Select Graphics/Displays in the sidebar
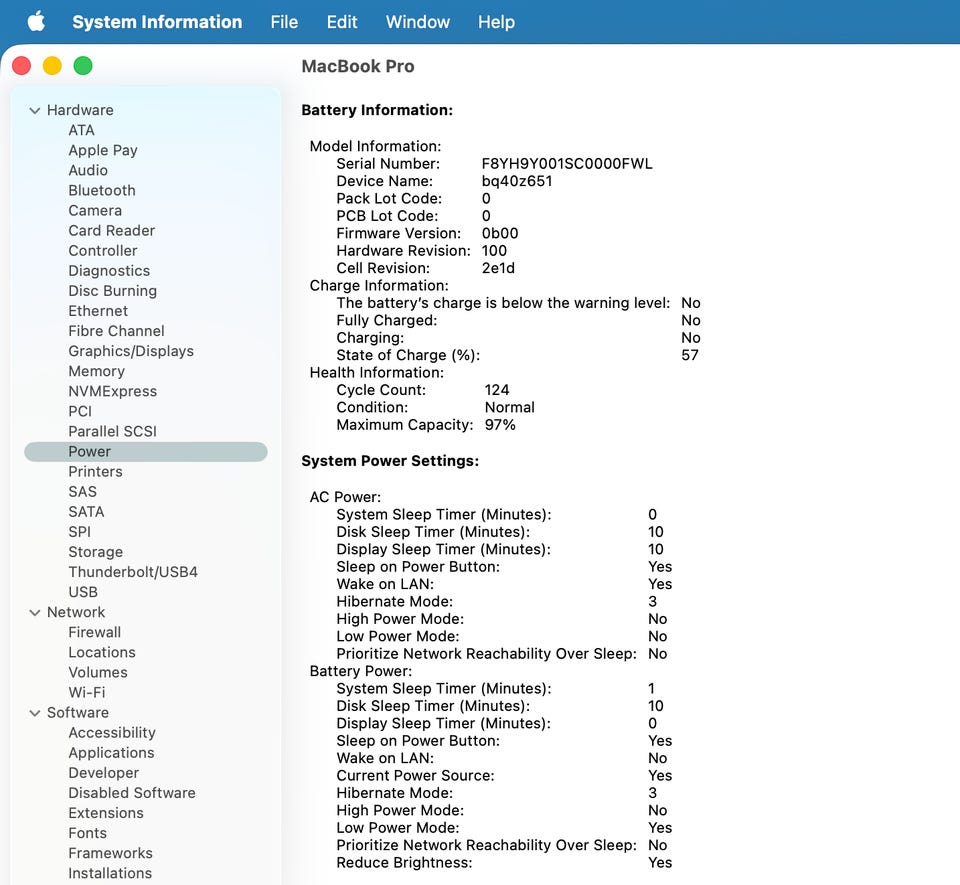Image resolution: width=960 pixels, height=885 pixels. click(131, 351)
